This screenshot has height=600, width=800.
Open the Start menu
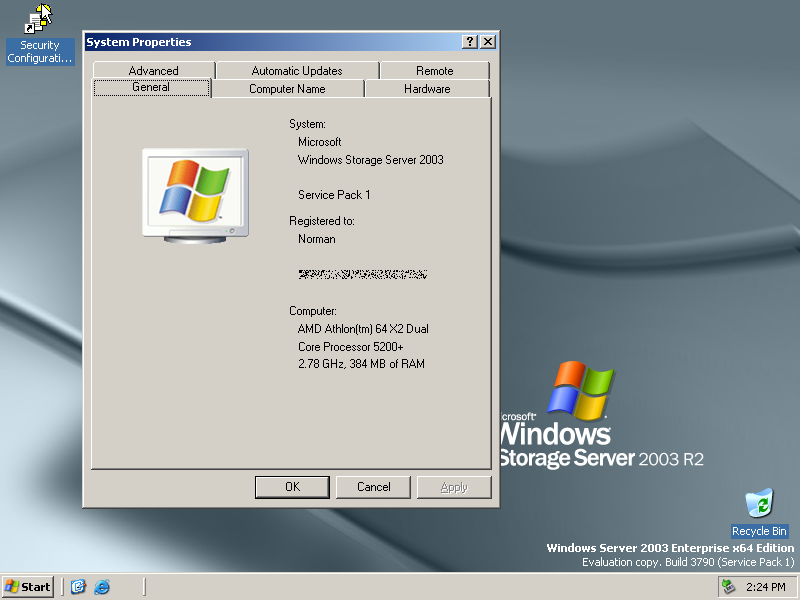(x=28, y=587)
